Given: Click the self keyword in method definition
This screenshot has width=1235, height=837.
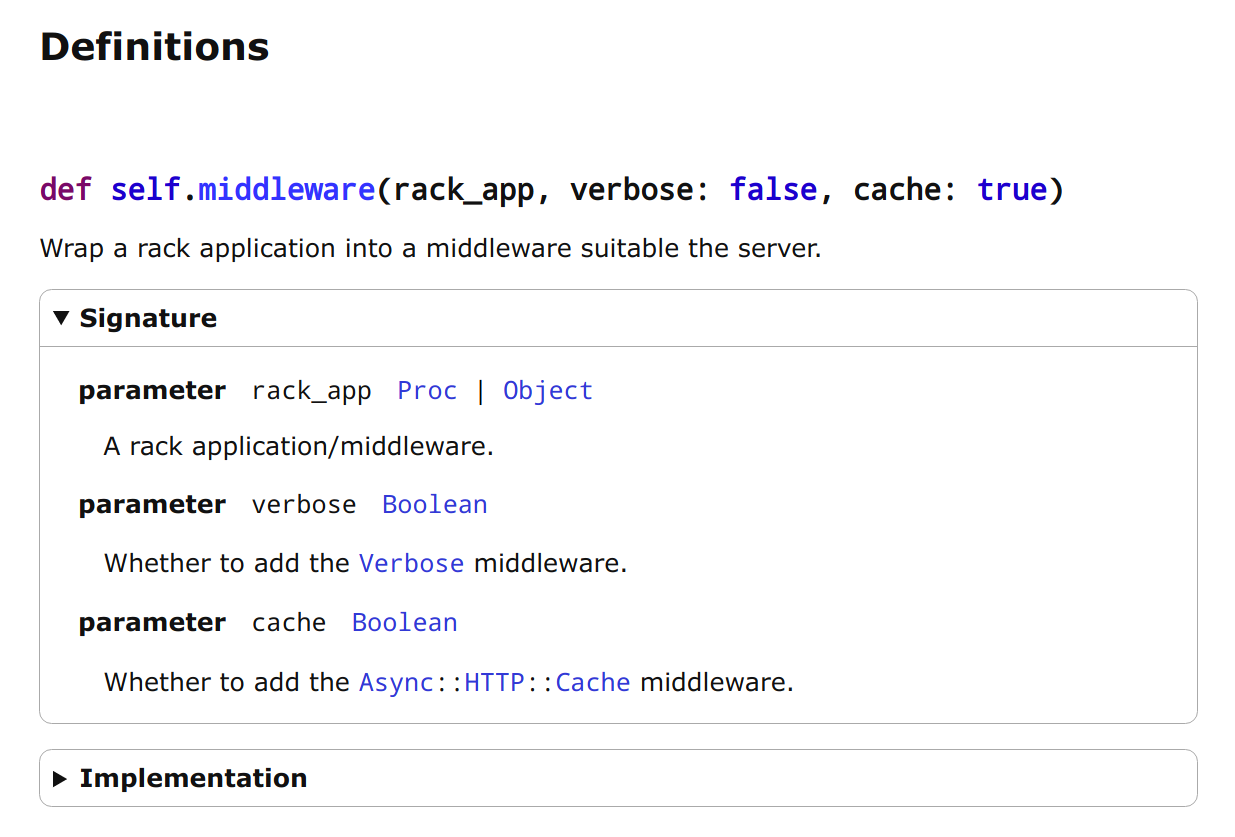Looking at the screenshot, I should 145,189.
